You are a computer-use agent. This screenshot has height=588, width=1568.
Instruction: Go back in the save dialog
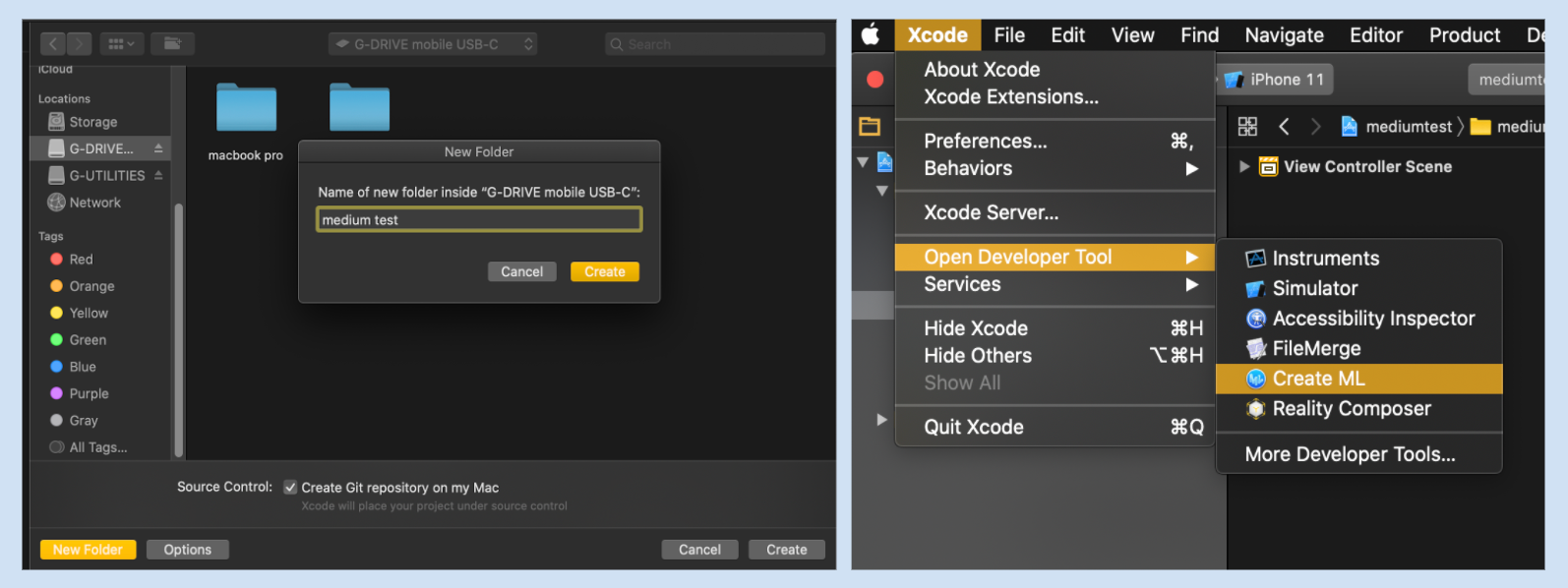coord(53,43)
